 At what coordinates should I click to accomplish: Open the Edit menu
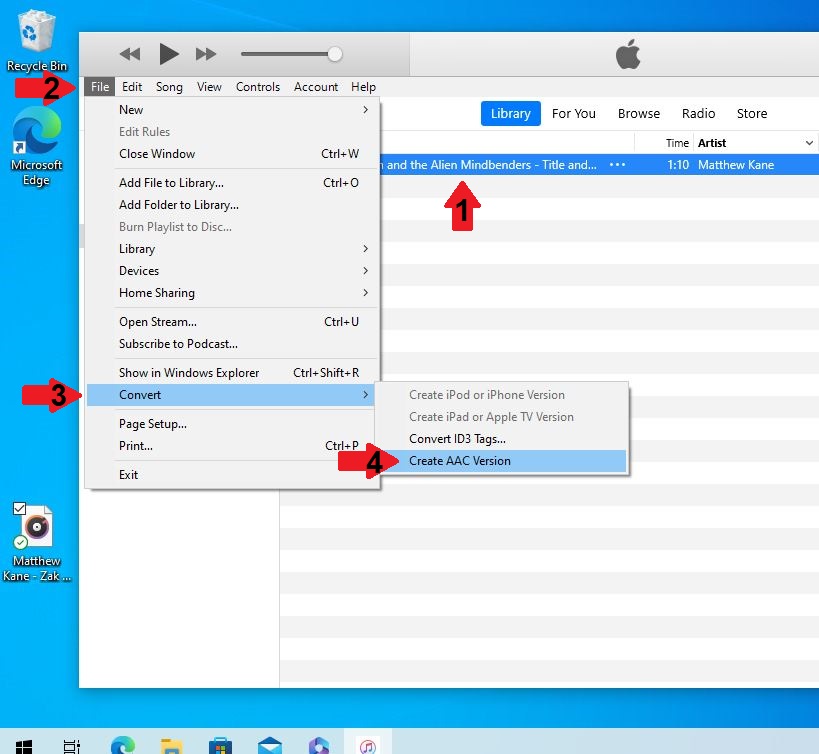click(132, 87)
